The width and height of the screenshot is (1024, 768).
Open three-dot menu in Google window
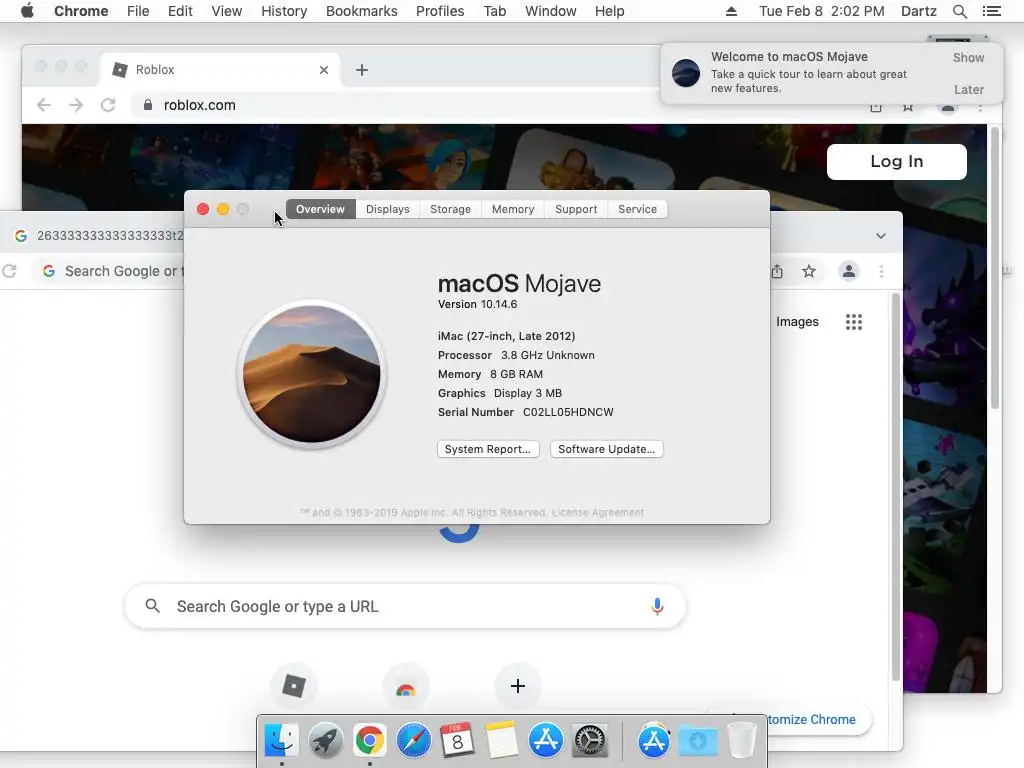click(x=881, y=271)
